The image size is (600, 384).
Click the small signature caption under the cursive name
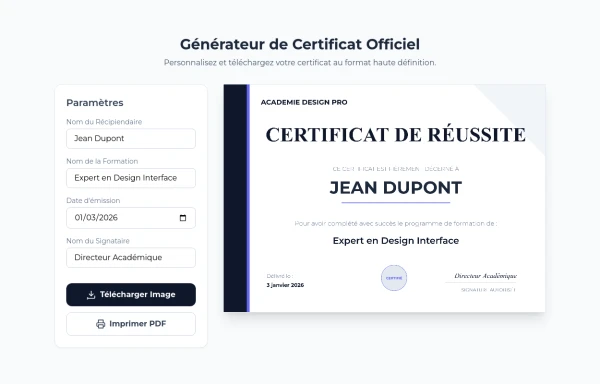(x=488, y=290)
